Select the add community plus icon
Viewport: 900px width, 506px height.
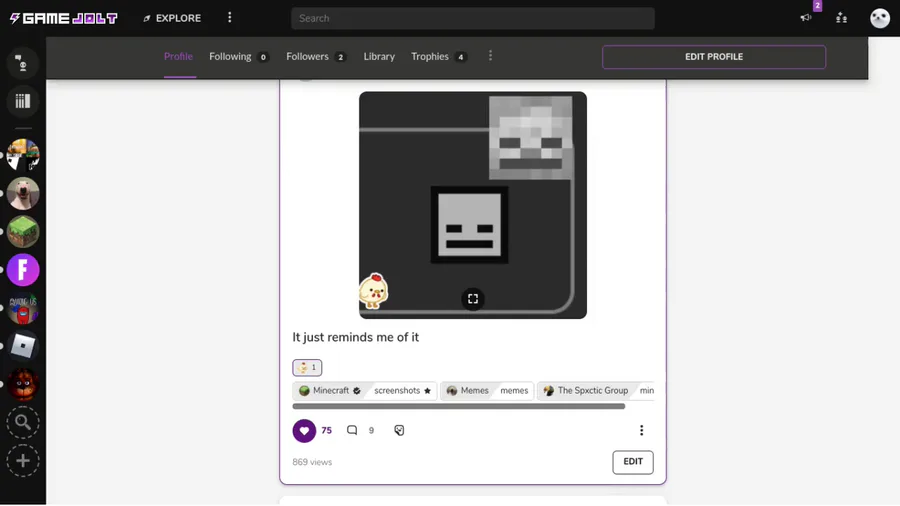(23, 461)
